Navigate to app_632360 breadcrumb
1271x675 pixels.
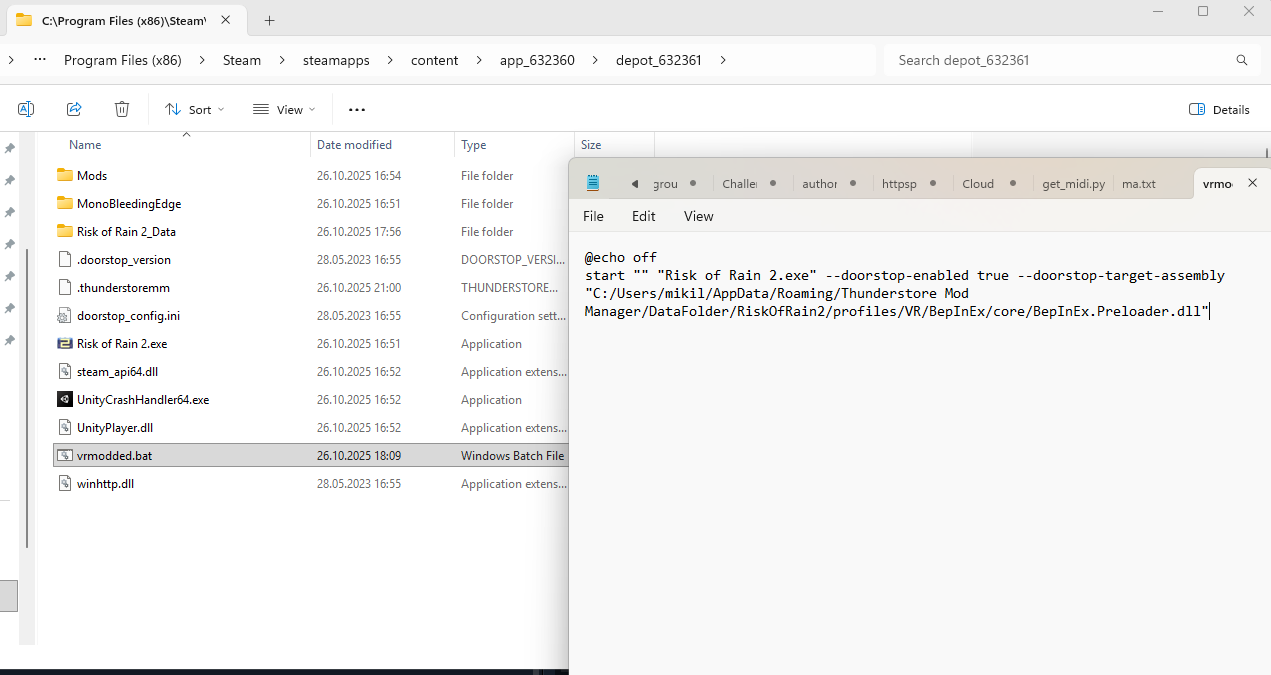537,60
